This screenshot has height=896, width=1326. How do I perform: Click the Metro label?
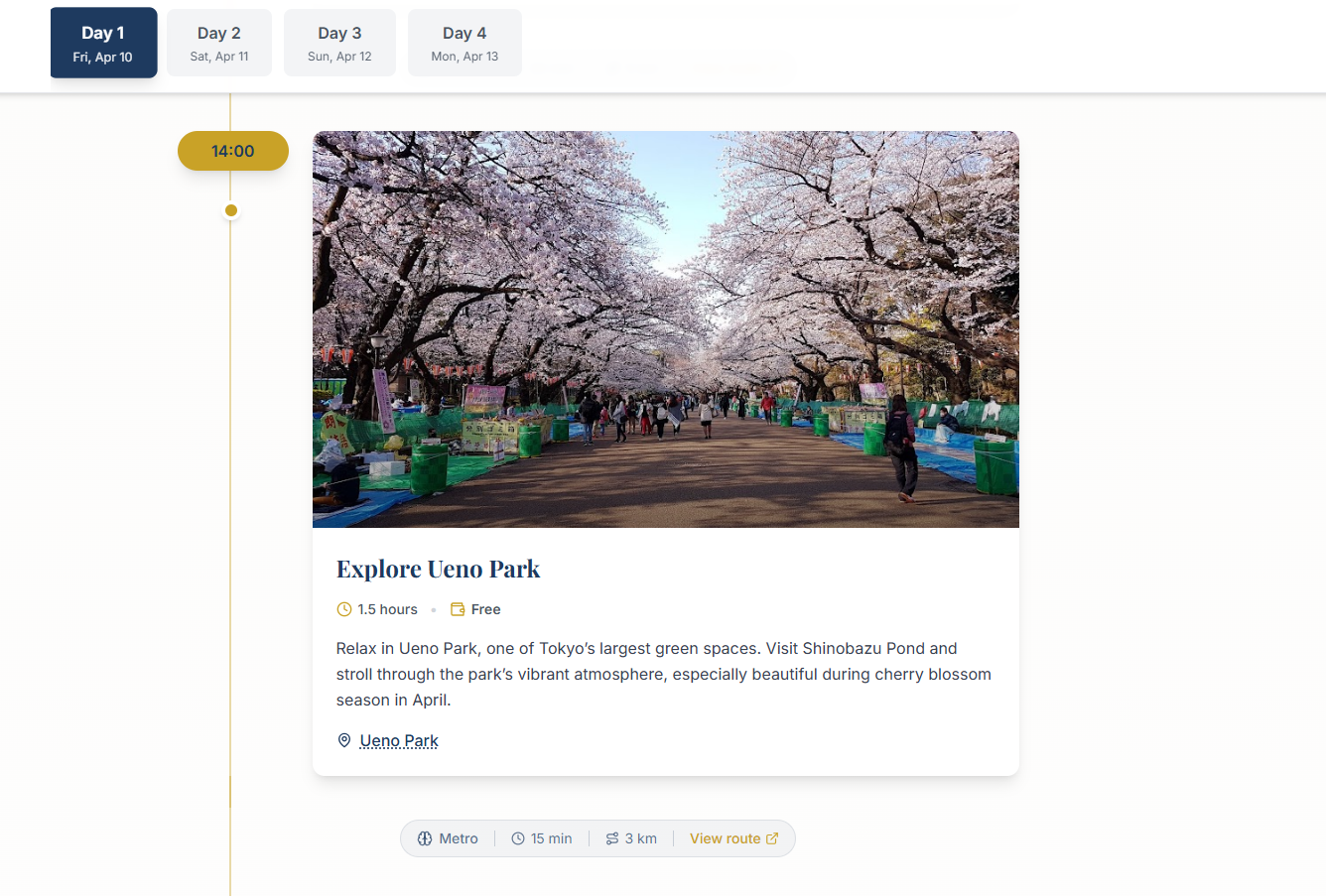click(x=459, y=838)
